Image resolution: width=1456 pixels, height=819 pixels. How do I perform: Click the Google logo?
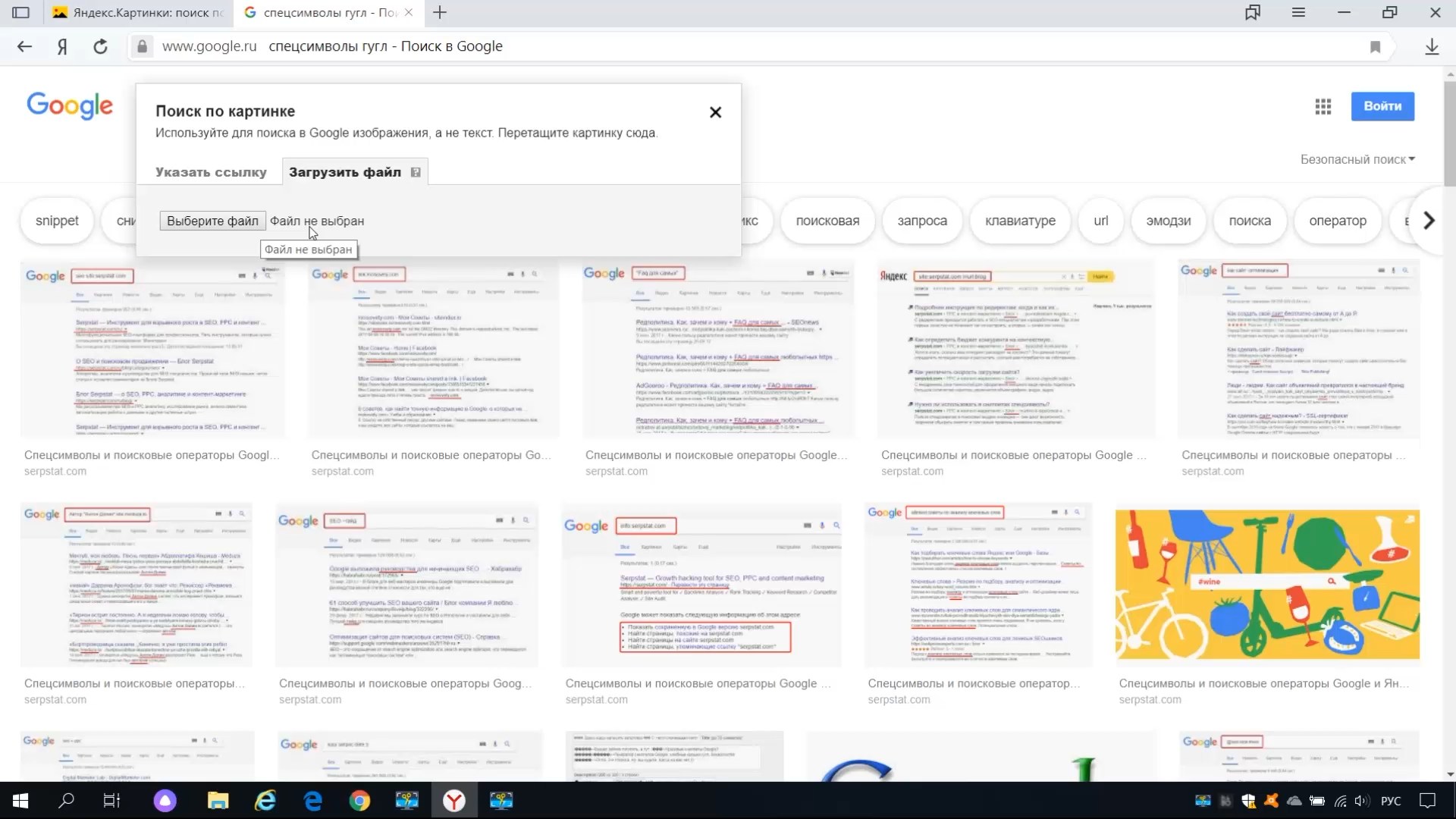[x=70, y=106]
